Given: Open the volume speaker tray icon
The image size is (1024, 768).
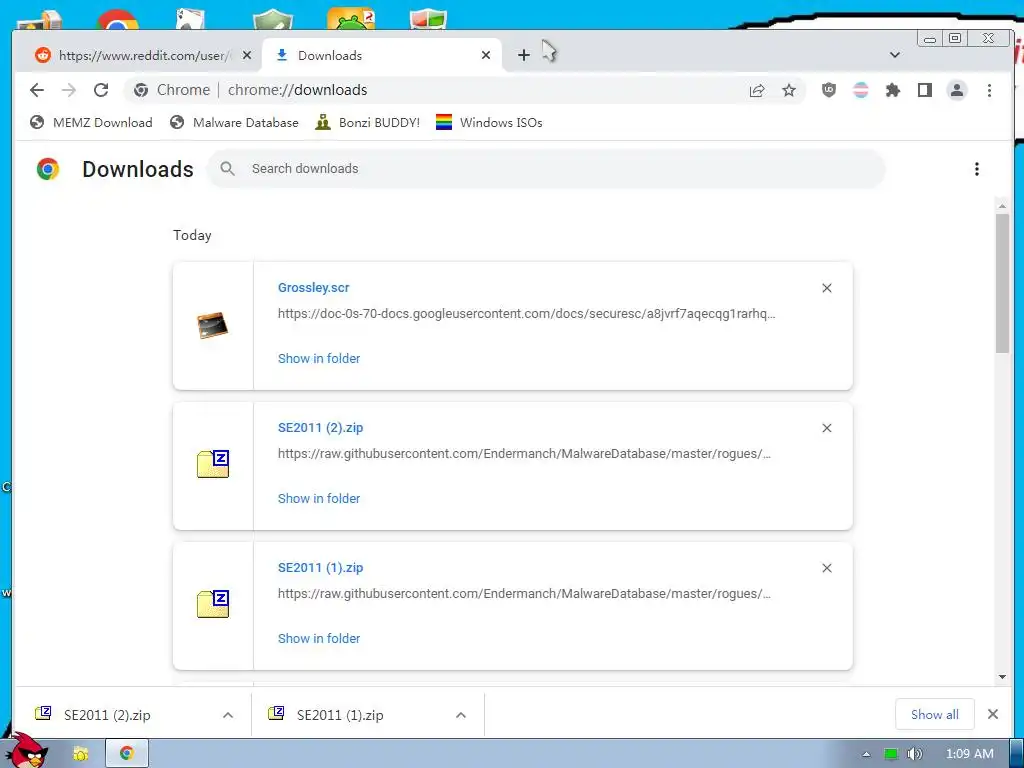Looking at the screenshot, I should (915, 754).
